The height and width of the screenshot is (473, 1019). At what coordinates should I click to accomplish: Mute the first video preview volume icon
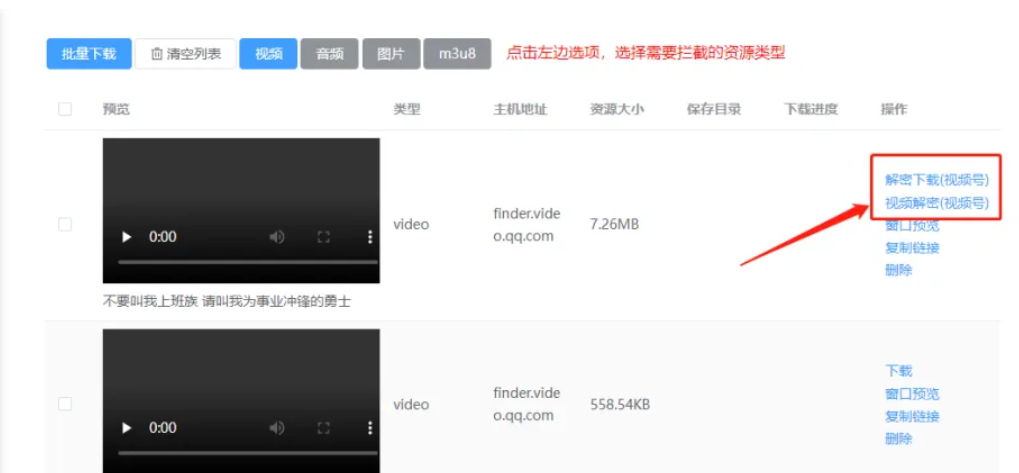[277, 237]
